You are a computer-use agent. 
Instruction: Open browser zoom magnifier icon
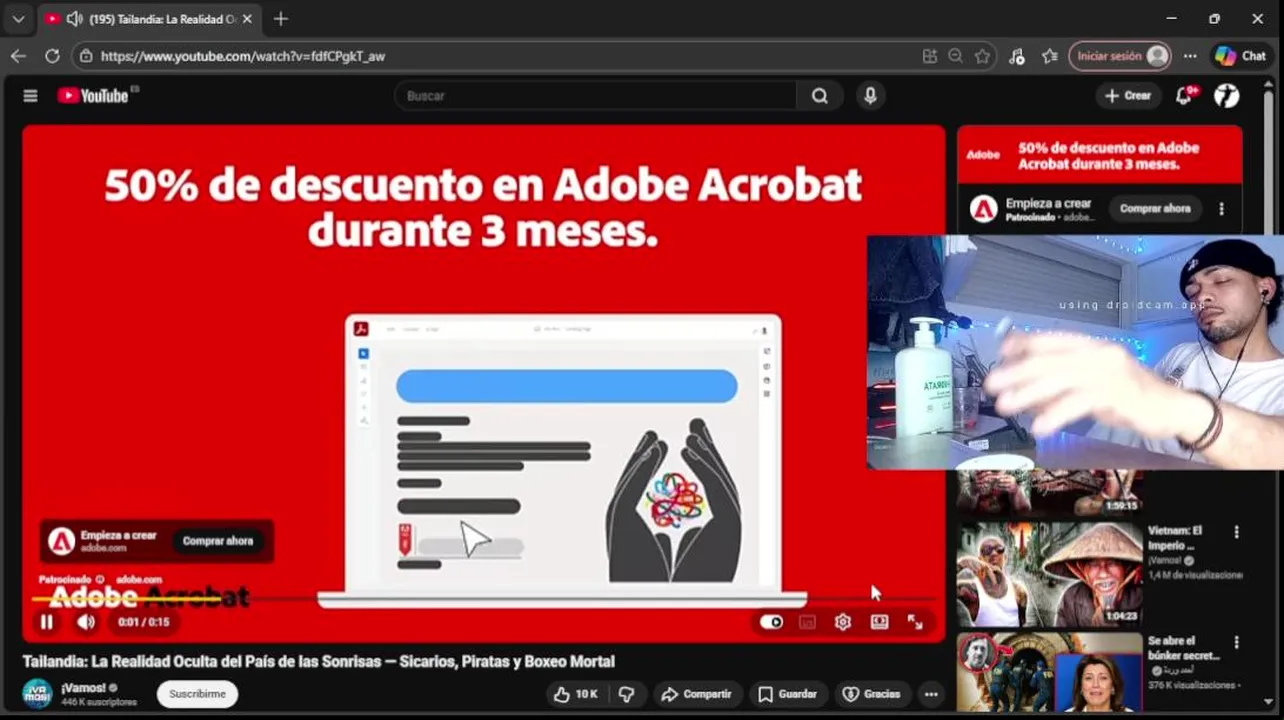pos(956,57)
